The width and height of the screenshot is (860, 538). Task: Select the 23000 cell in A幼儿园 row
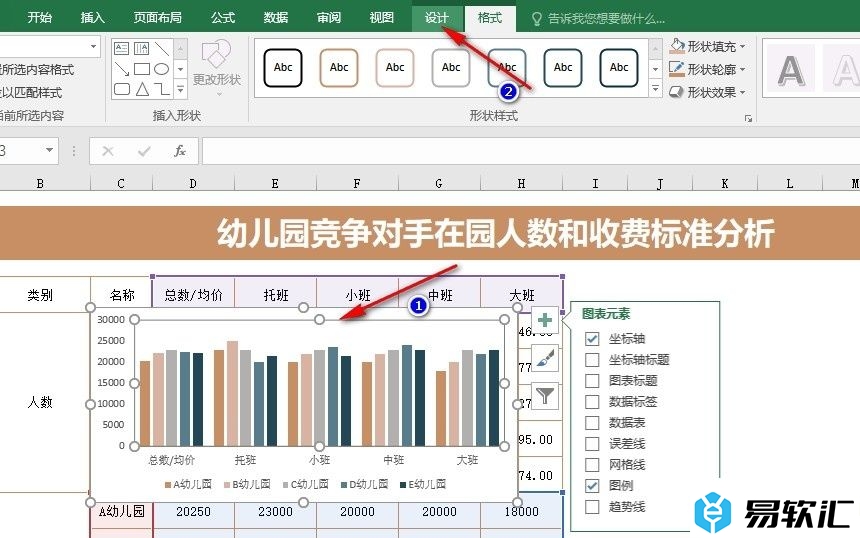click(275, 512)
